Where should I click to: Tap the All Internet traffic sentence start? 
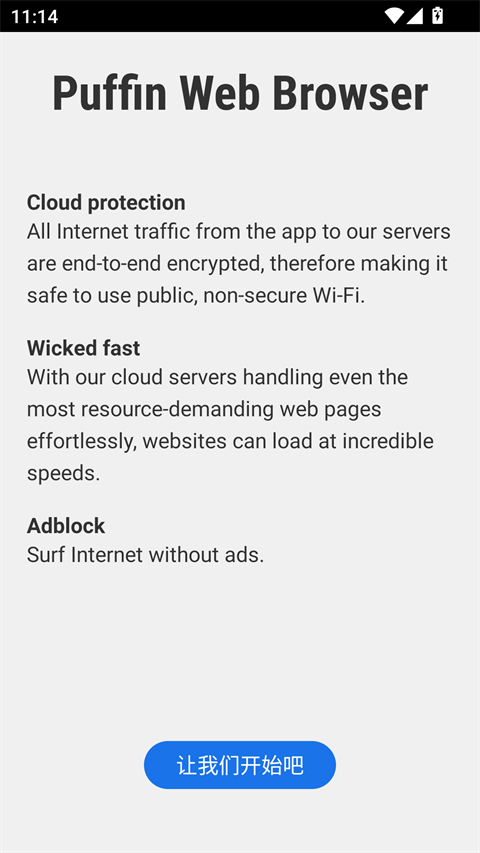pyautogui.click(x=109, y=232)
